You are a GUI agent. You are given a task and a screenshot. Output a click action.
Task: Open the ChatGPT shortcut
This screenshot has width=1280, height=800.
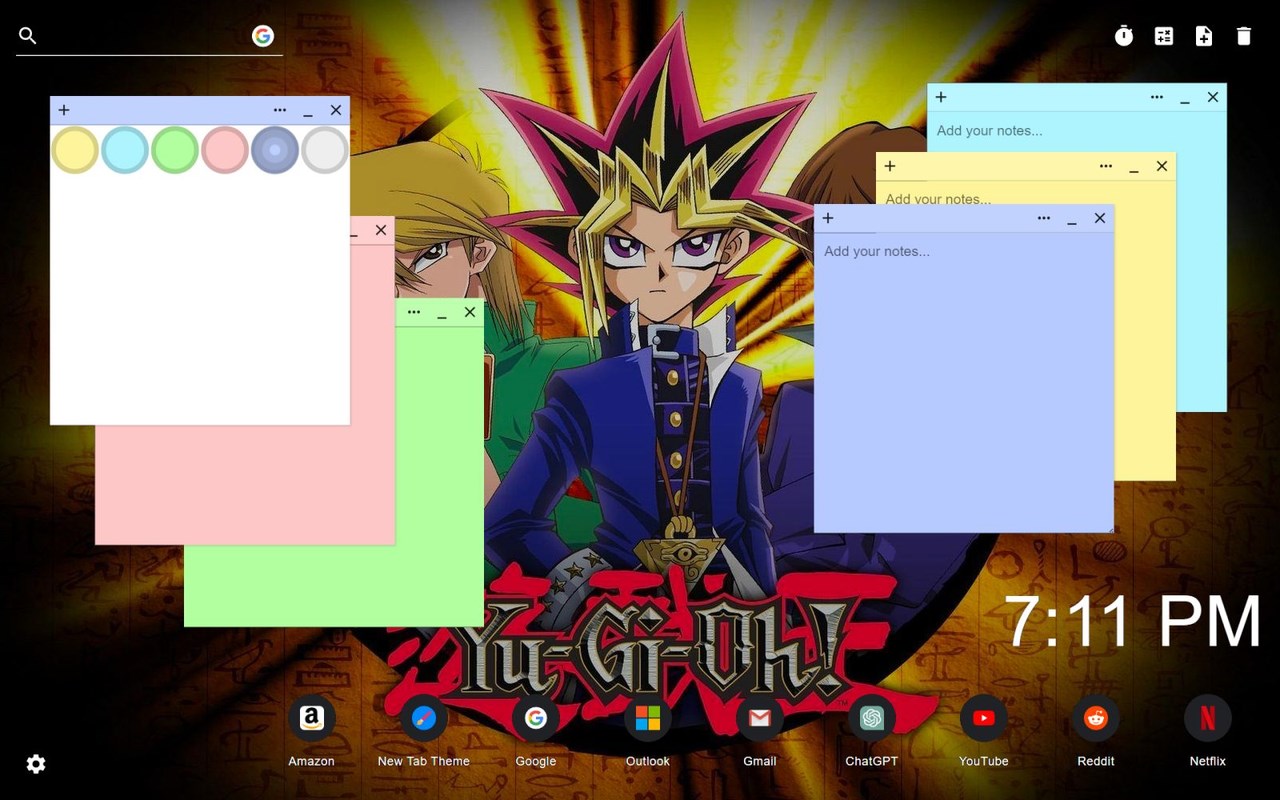872,718
